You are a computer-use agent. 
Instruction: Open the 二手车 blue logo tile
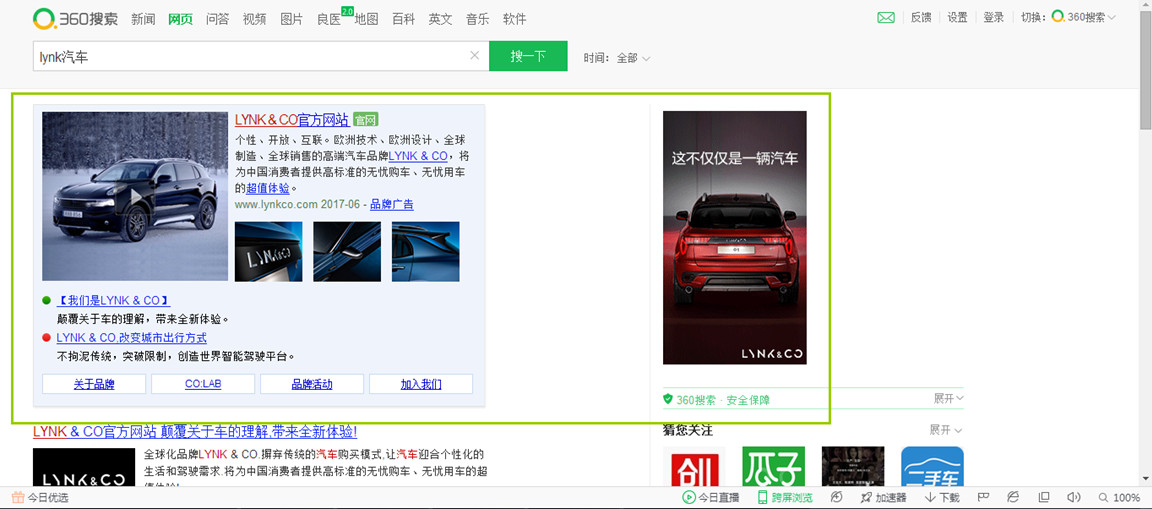coord(932,466)
